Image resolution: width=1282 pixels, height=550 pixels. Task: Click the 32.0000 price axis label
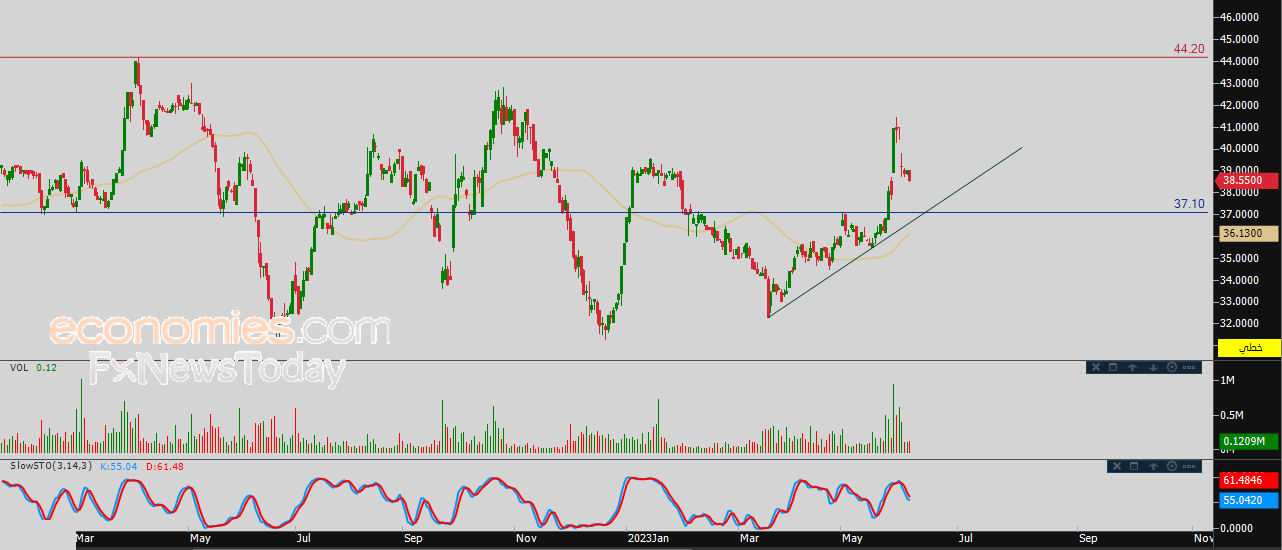click(1241, 323)
